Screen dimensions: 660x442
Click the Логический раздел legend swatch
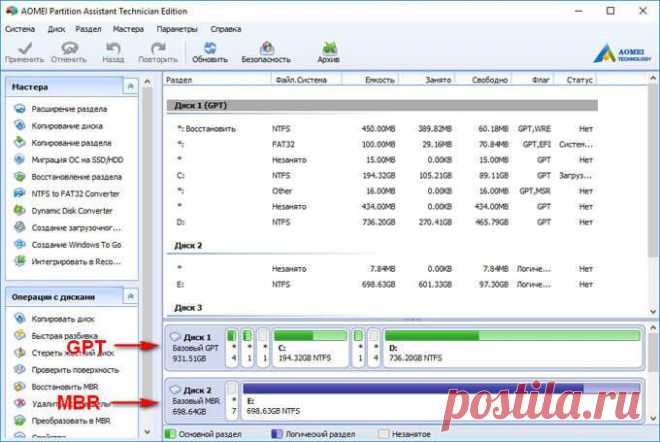click(277, 434)
